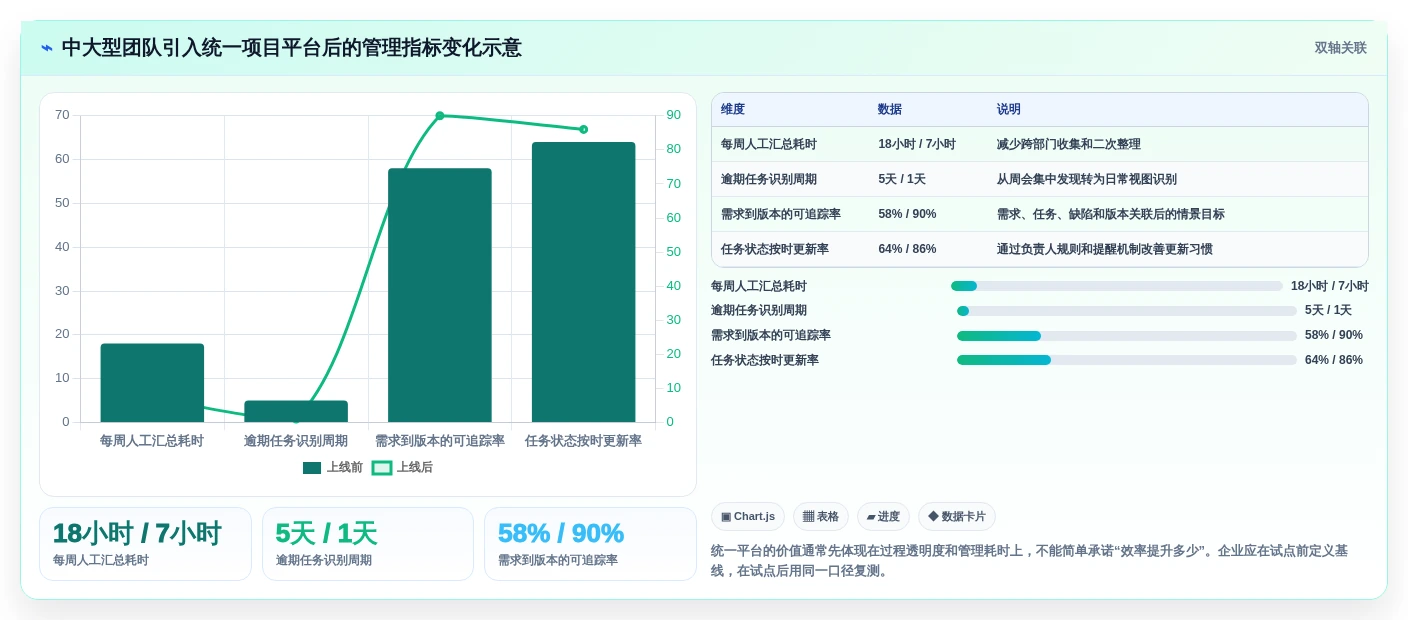Click the x-axis label 每周人工汇总耗时
The image size is (1408, 620).
pyautogui.click(x=152, y=441)
